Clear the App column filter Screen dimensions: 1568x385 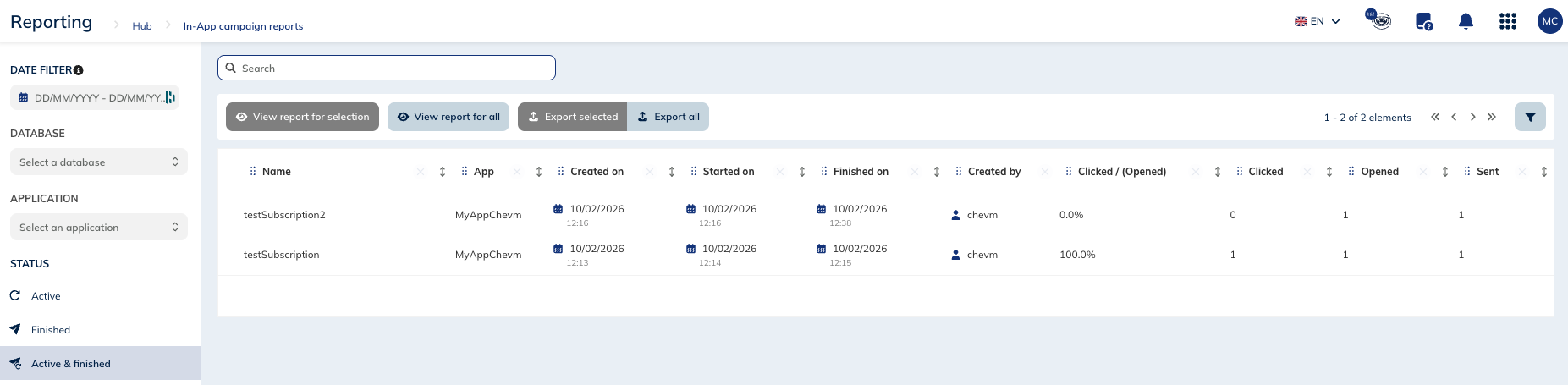(x=517, y=172)
